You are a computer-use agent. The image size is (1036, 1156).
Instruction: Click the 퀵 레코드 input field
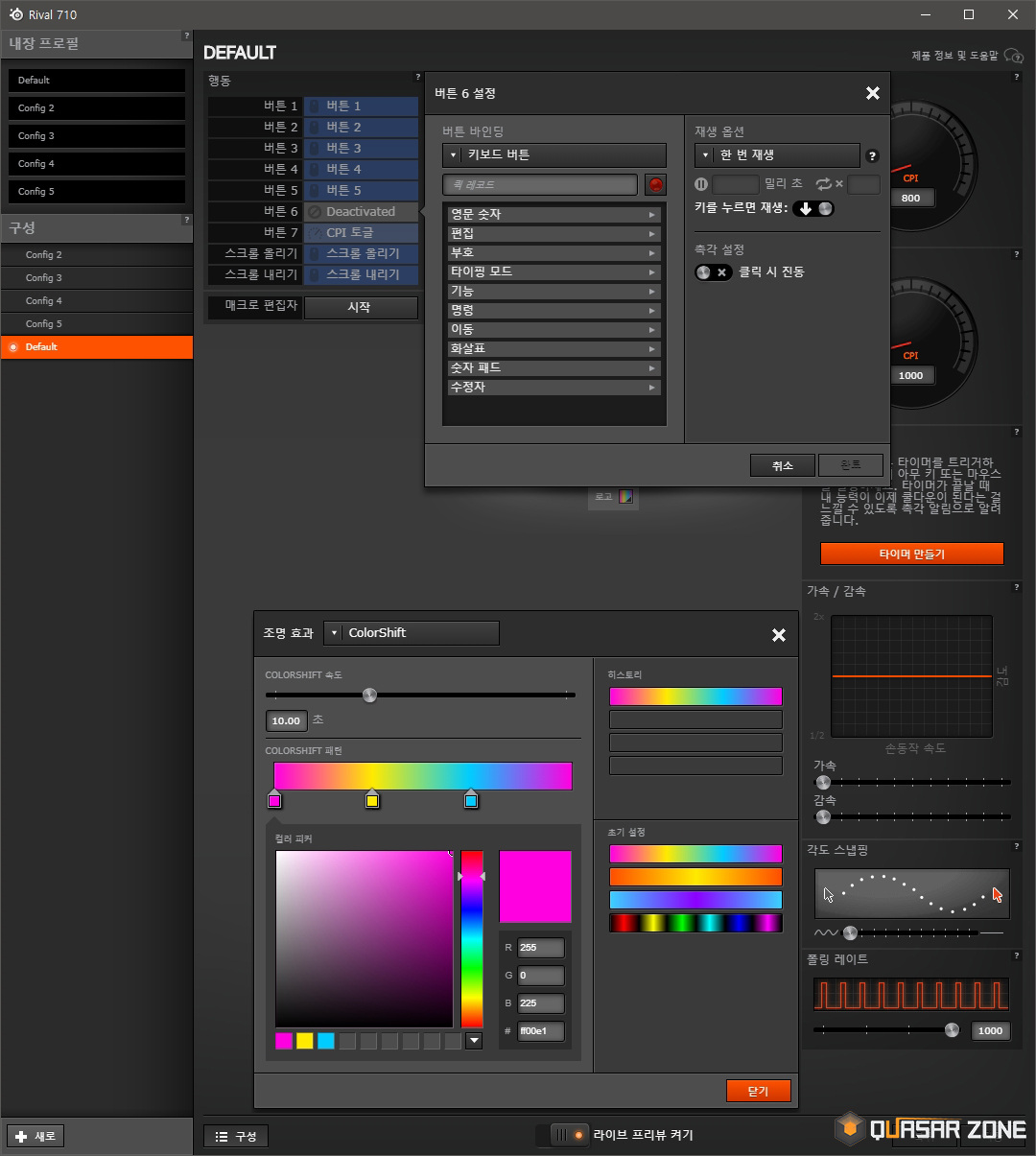(x=540, y=184)
